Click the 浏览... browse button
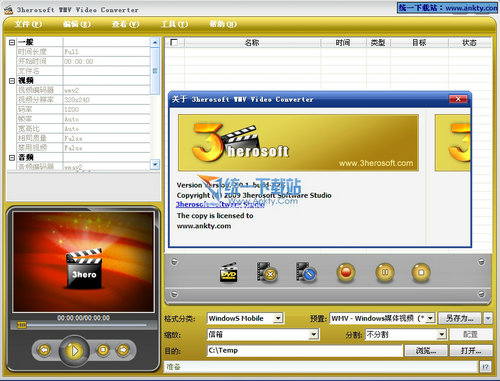Image resolution: width=500 pixels, height=381 pixels. point(426,351)
